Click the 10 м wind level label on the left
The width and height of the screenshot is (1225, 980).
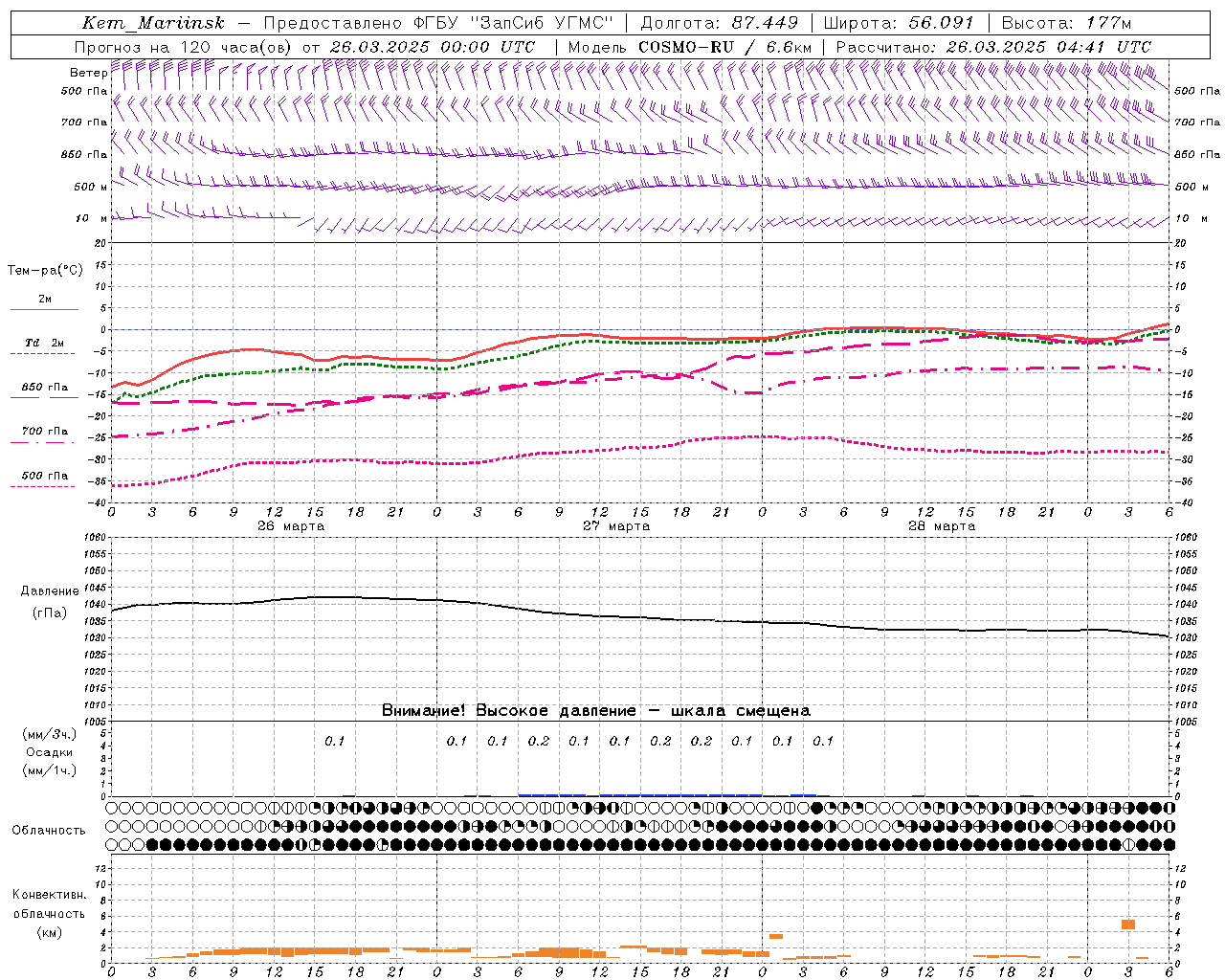(x=91, y=218)
